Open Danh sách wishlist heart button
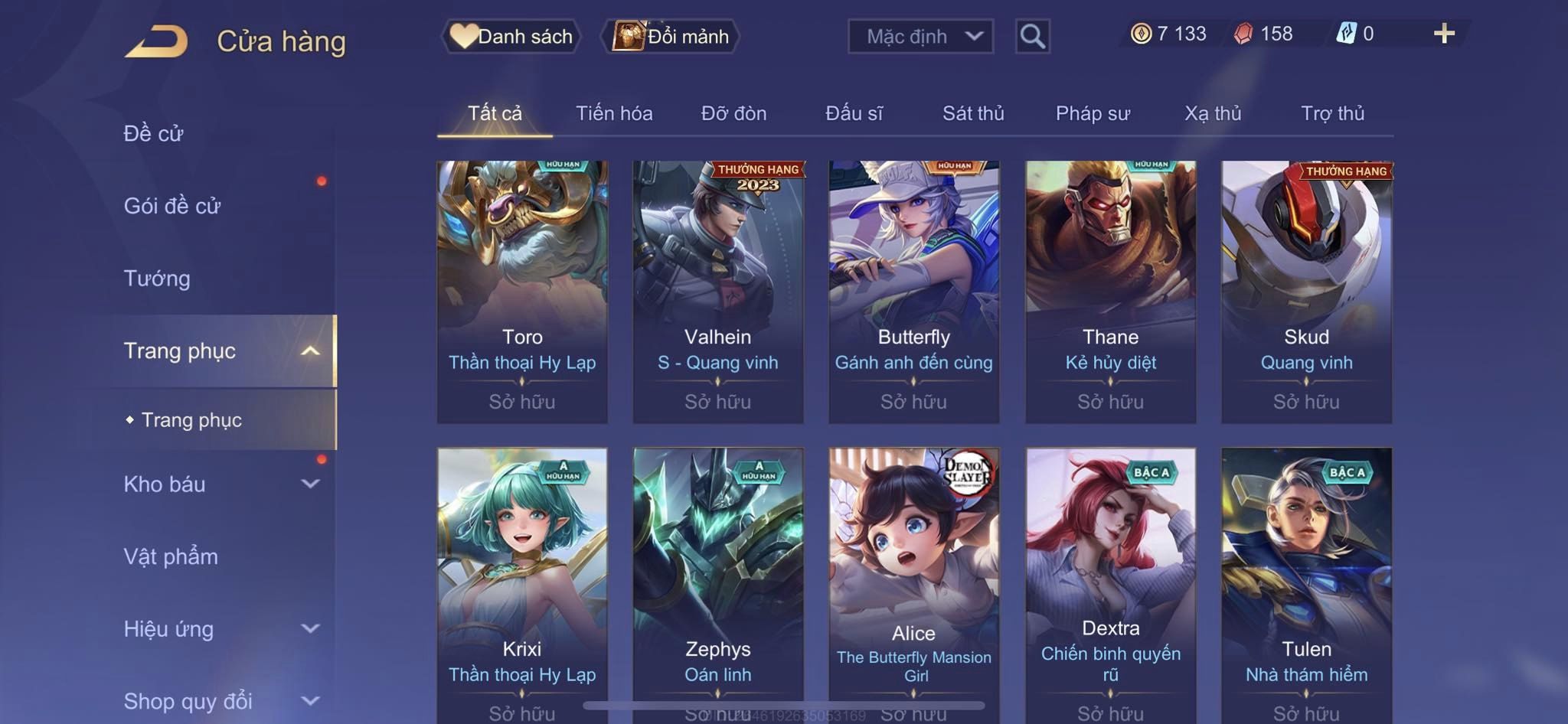1568x724 pixels. coord(511,36)
